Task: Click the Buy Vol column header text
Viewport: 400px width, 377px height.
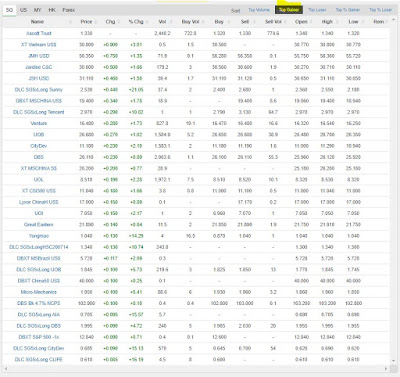Action: 190,22
